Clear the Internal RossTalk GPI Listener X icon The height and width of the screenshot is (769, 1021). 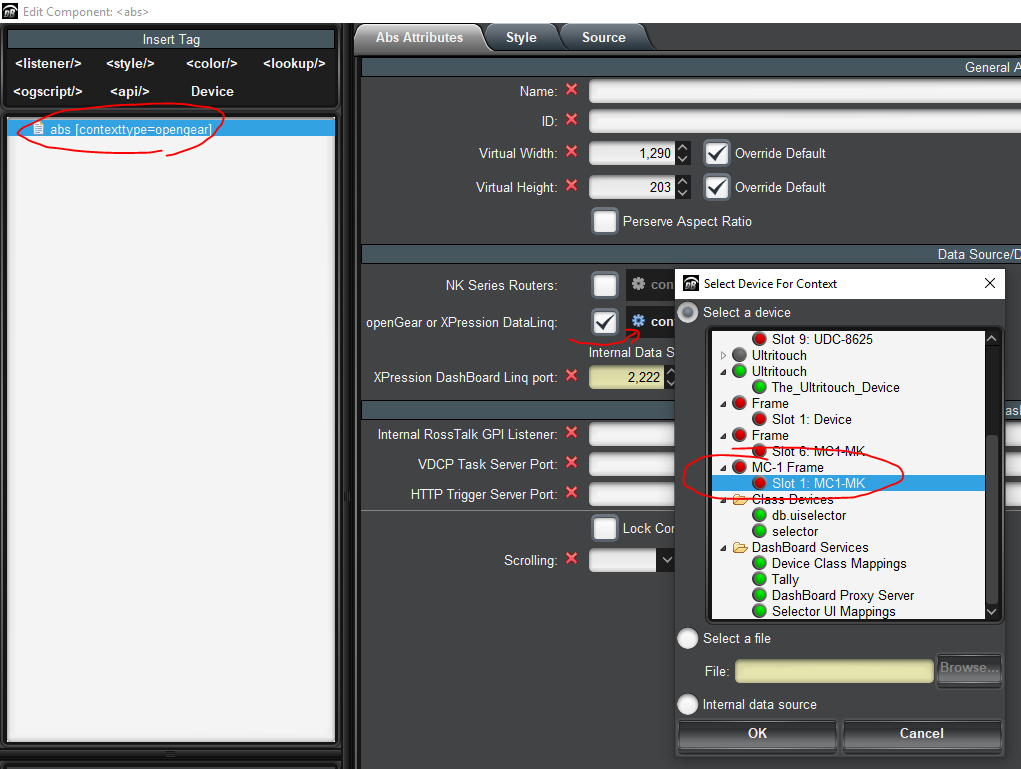[x=572, y=433]
